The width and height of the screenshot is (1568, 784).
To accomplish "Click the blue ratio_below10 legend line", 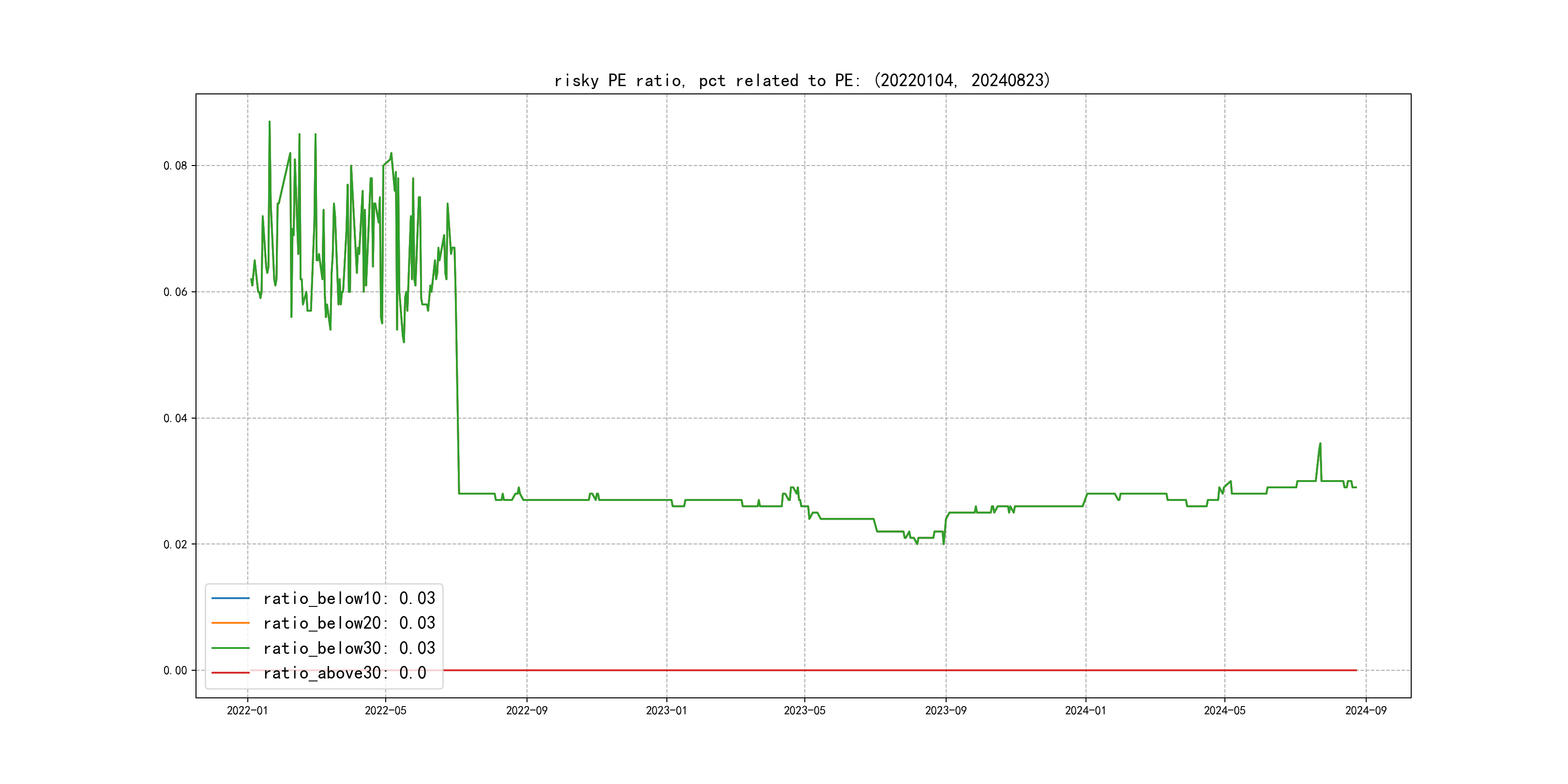I will 230,598.
